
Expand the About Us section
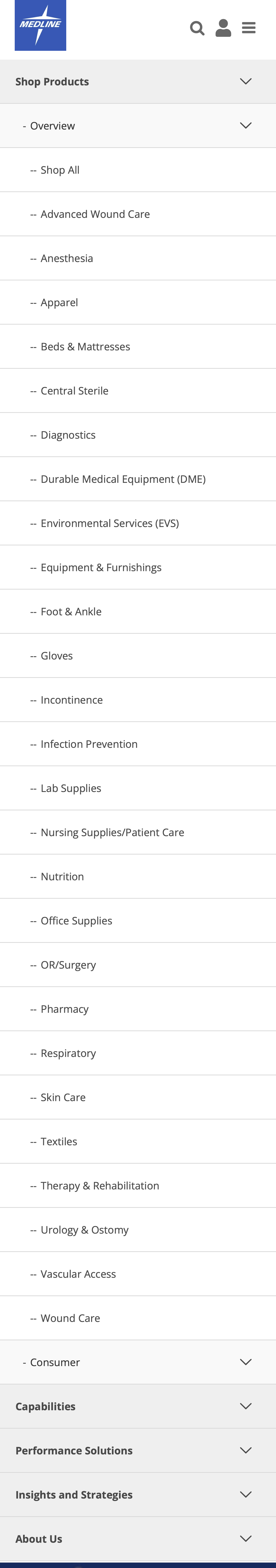pyautogui.click(x=246, y=1538)
